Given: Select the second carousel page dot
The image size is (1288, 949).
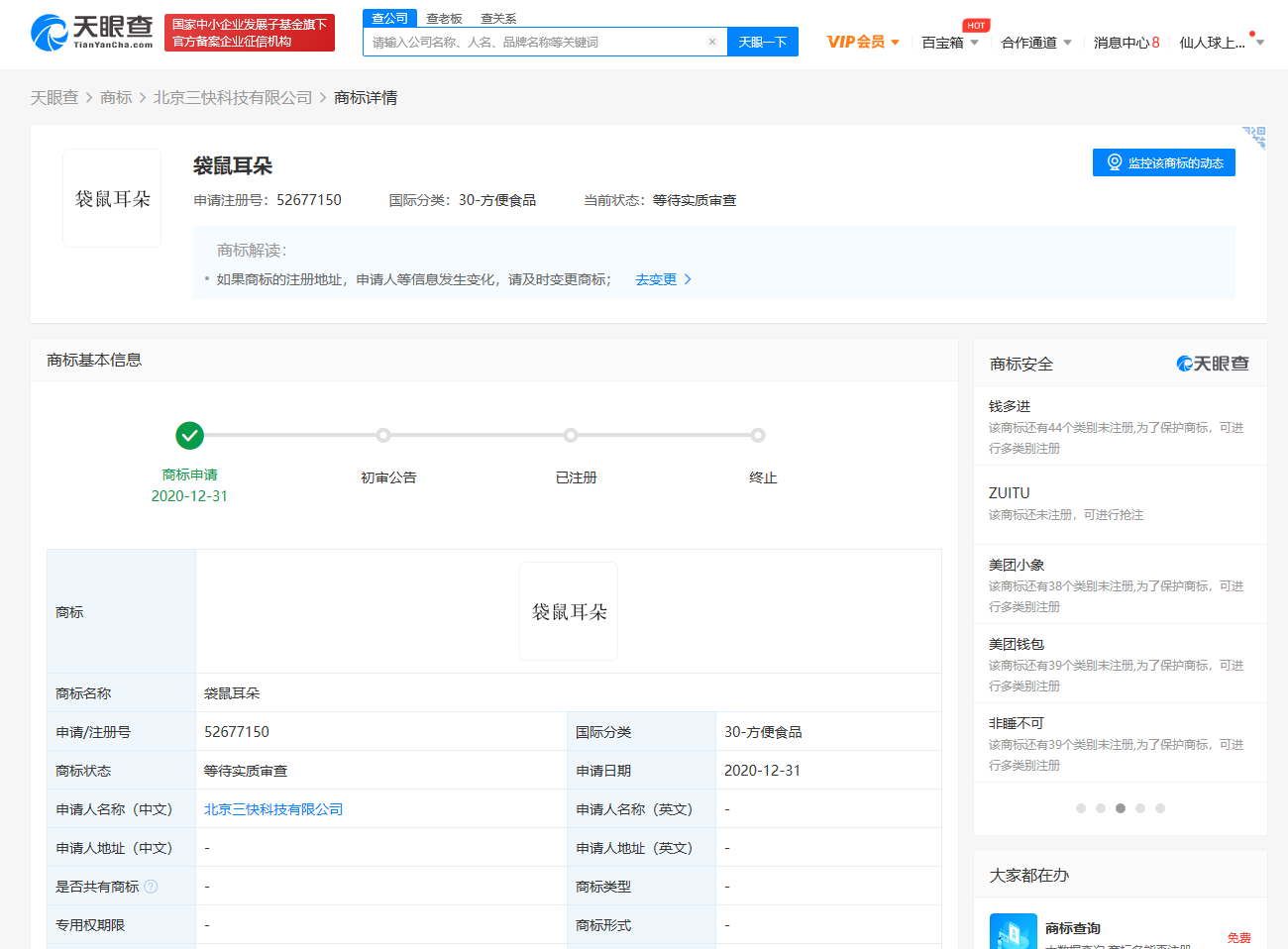Looking at the screenshot, I should tap(1101, 808).
